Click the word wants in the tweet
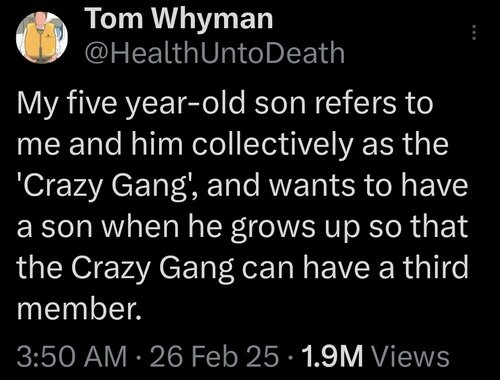The height and width of the screenshot is (380, 500). point(312,186)
